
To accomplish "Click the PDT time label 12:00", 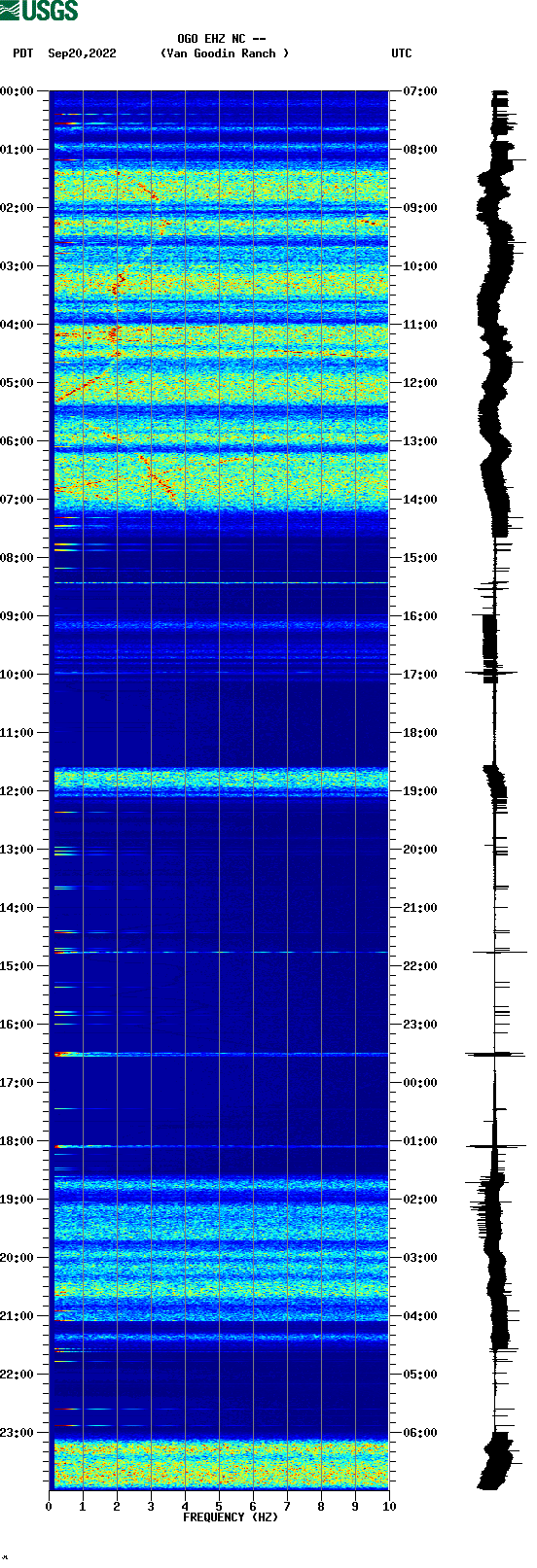I will pos(17,791).
